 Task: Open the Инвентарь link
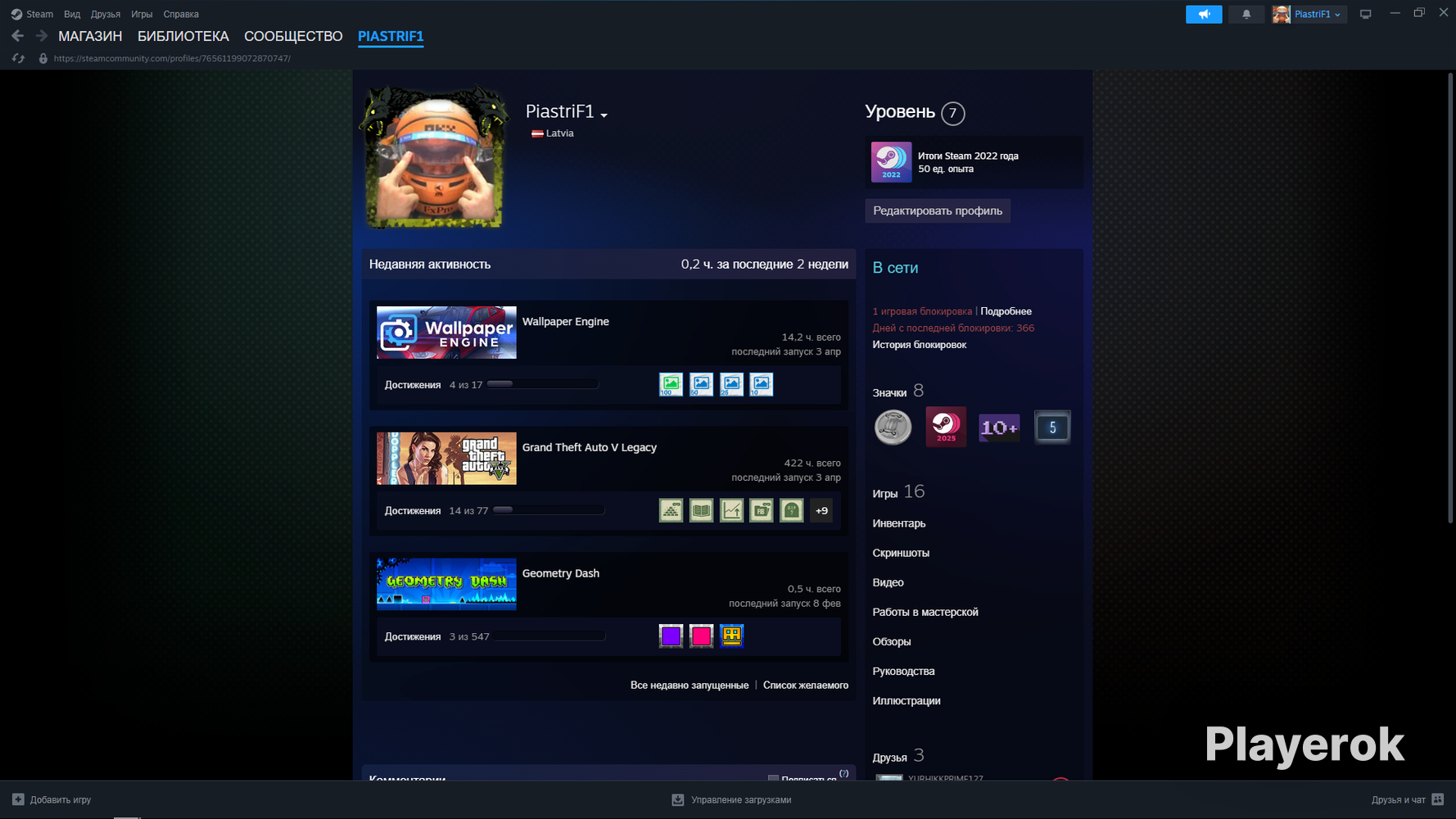click(x=899, y=523)
